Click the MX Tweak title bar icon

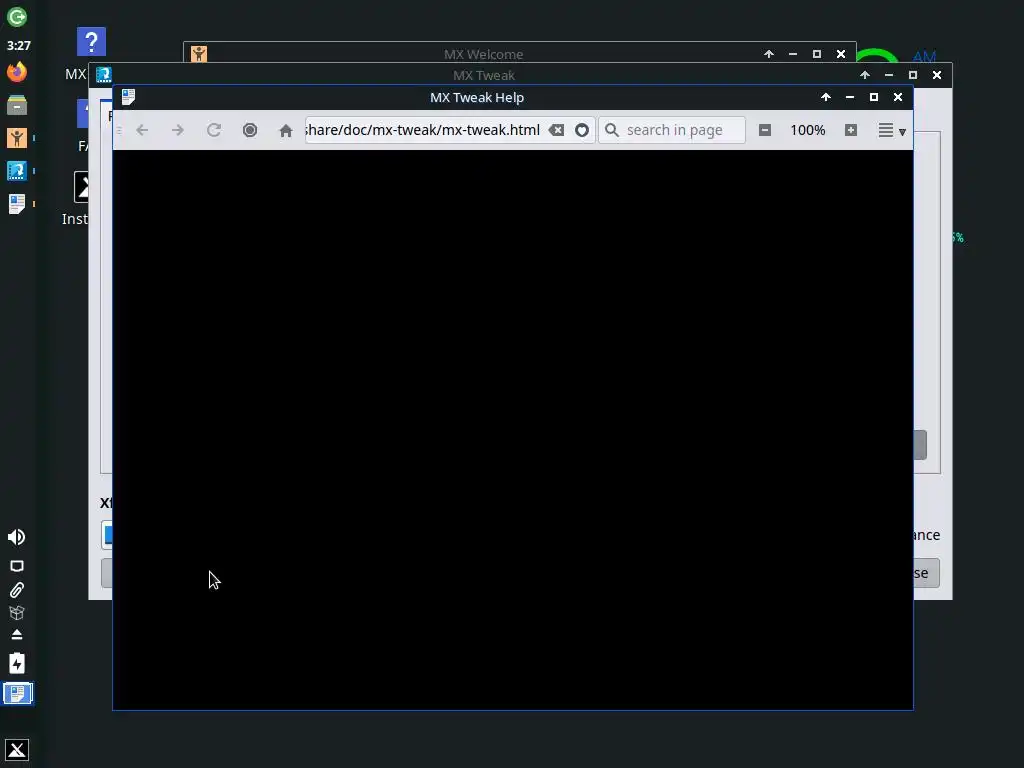coord(104,74)
